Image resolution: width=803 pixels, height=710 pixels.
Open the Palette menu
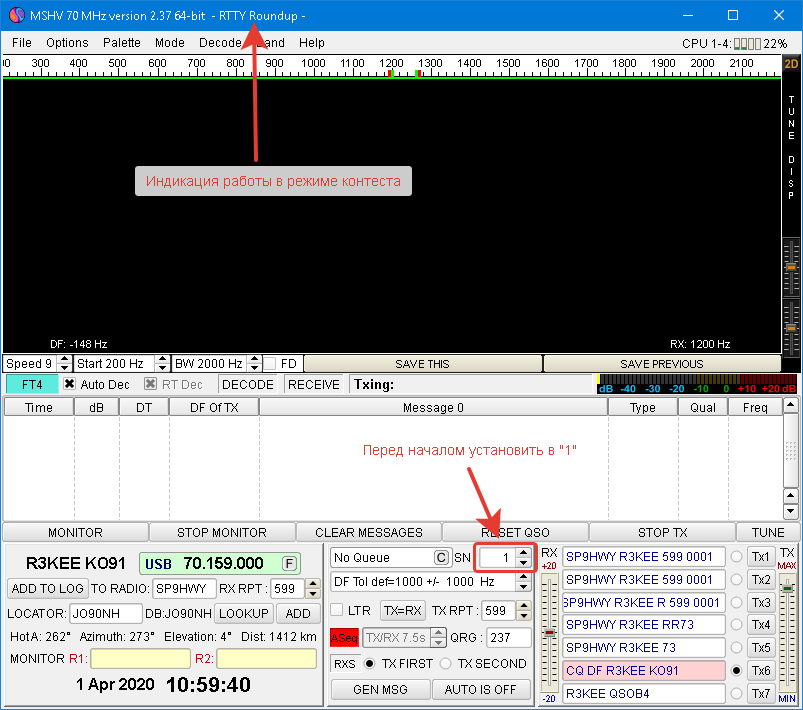click(x=121, y=43)
